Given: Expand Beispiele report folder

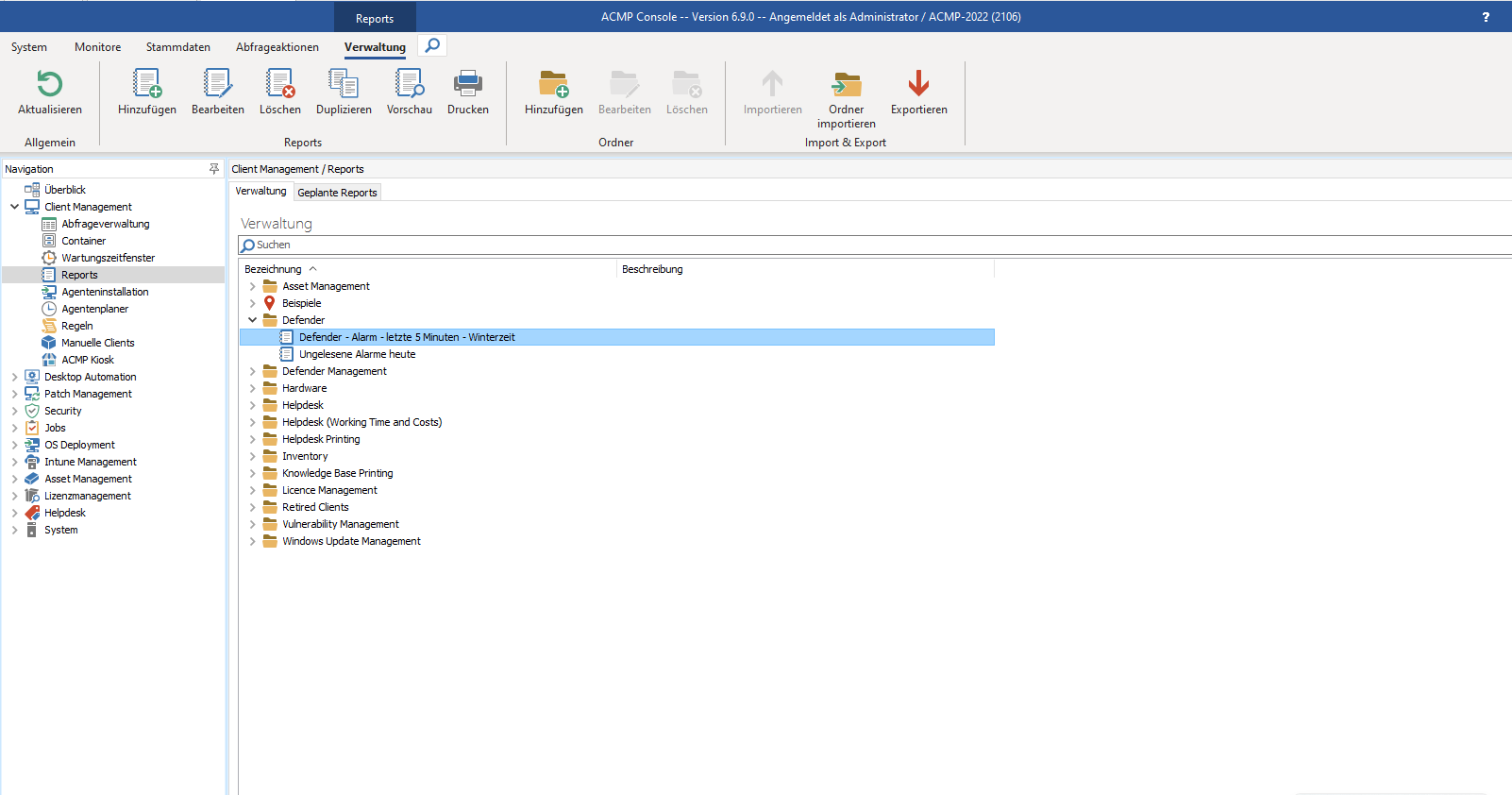Looking at the screenshot, I should tap(252, 303).
